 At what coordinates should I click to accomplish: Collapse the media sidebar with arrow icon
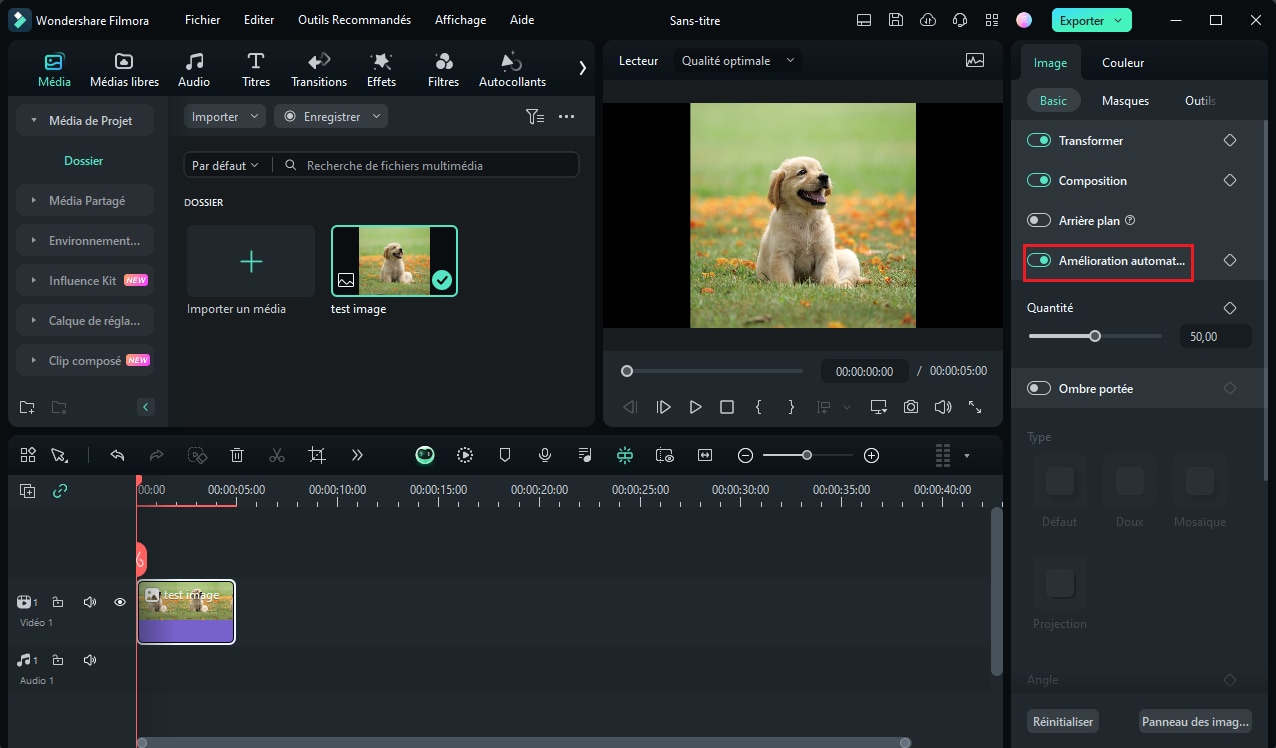coord(146,407)
